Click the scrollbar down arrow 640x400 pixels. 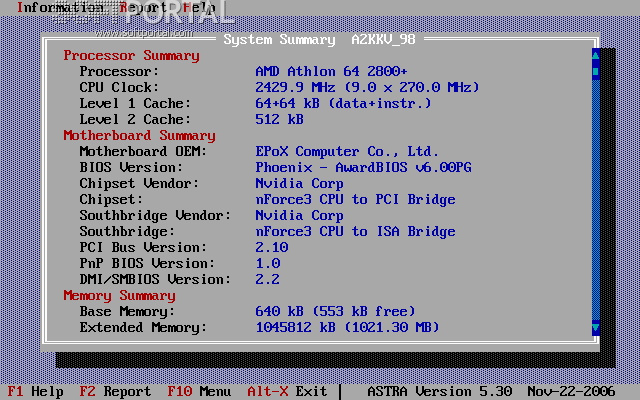point(596,328)
